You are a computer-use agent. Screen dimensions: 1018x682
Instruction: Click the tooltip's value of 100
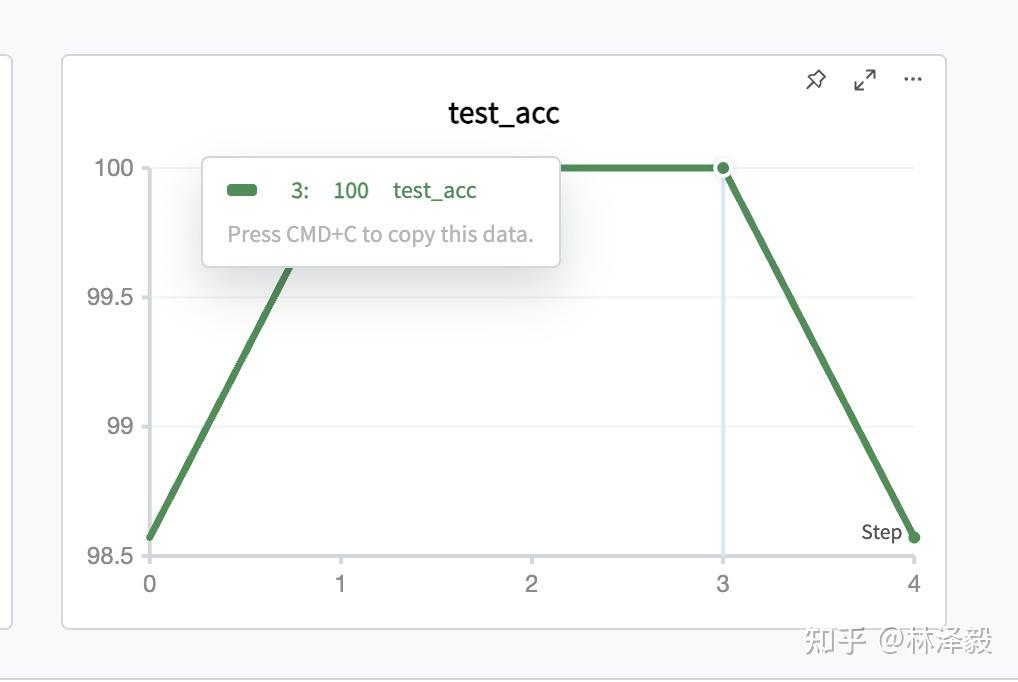pyautogui.click(x=351, y=191)
